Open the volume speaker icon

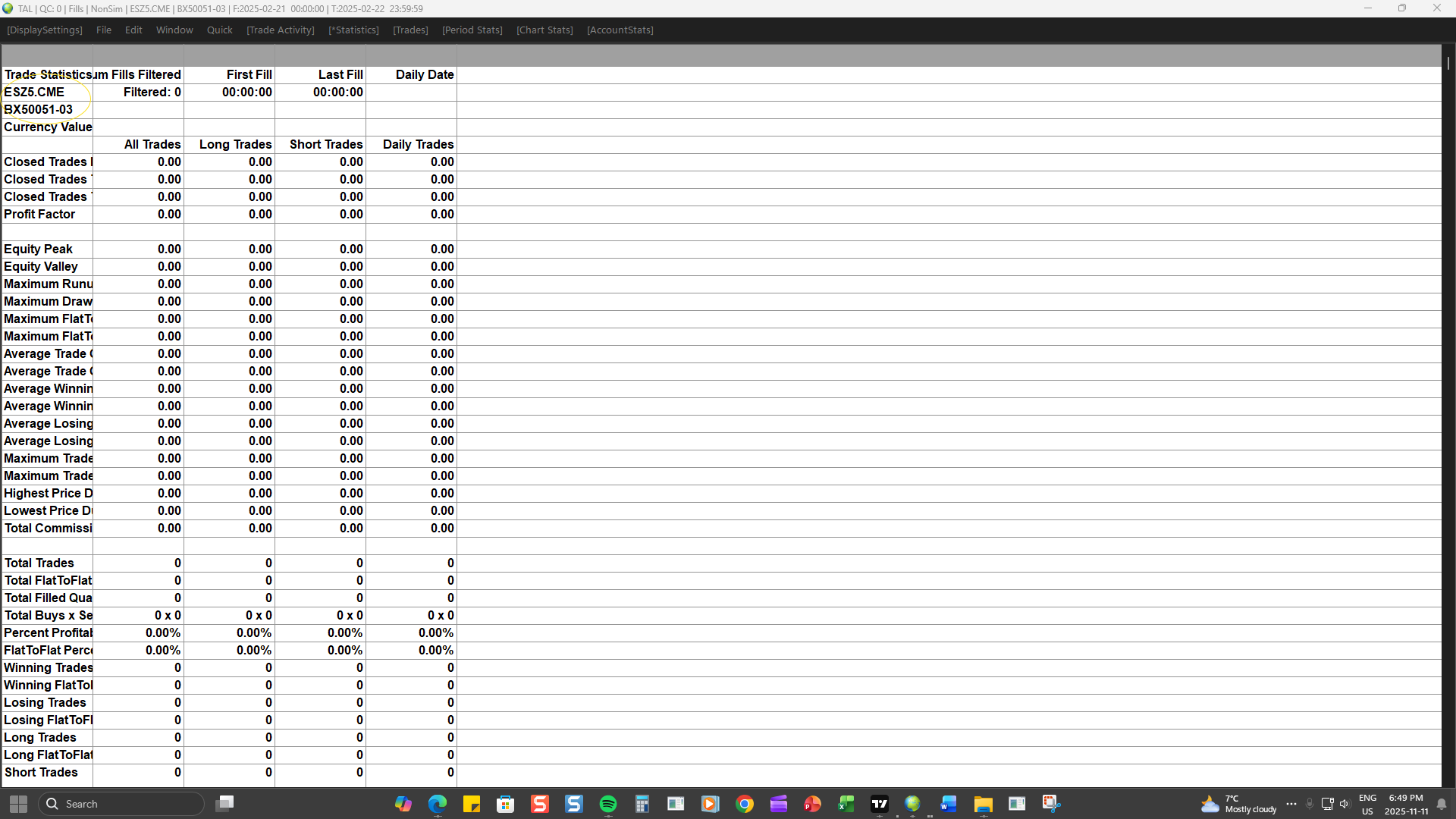[1345, 804]
